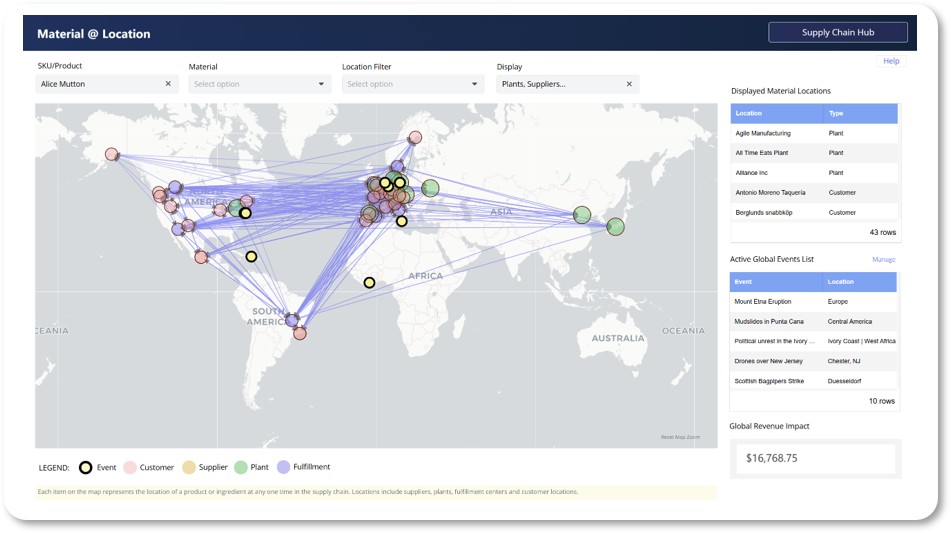Click the Eastern Europe plant marker
Image resolution: width=951 pixels, height=533 pixels.
click(430, 188)
